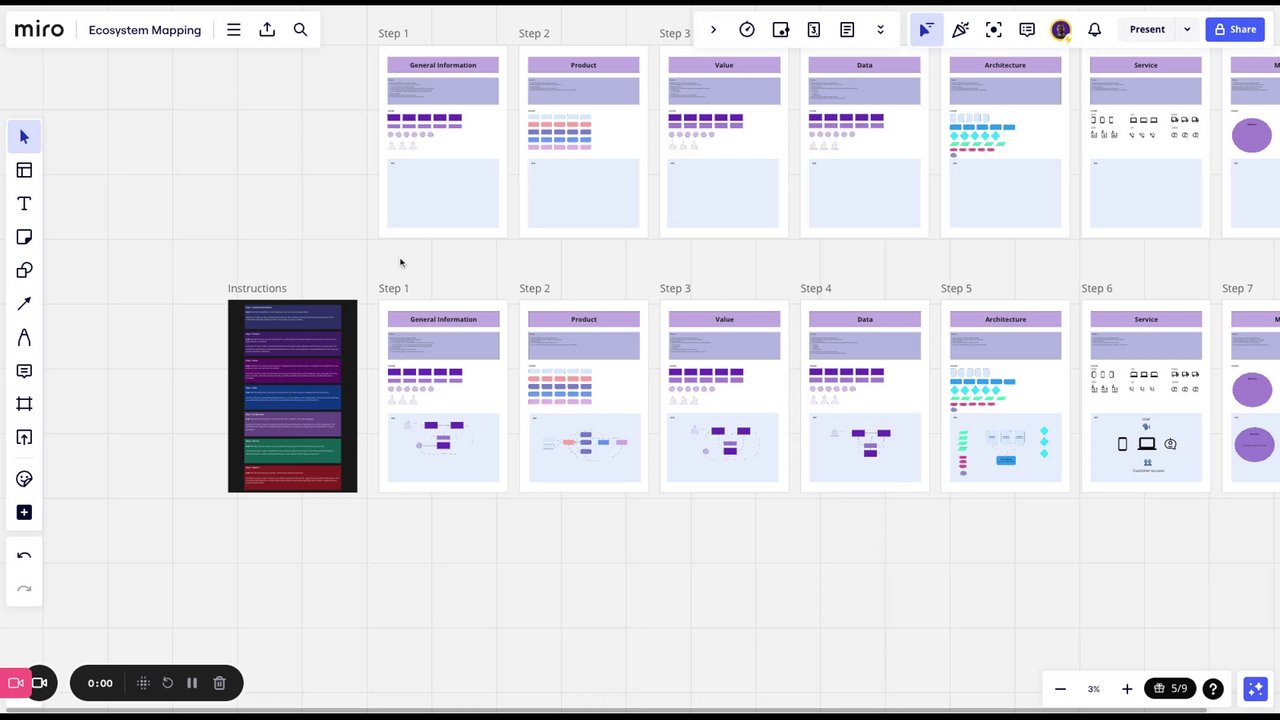1280x720 pixels.
Task: Open more tools plus button
Action: click(x=24, y=512)
